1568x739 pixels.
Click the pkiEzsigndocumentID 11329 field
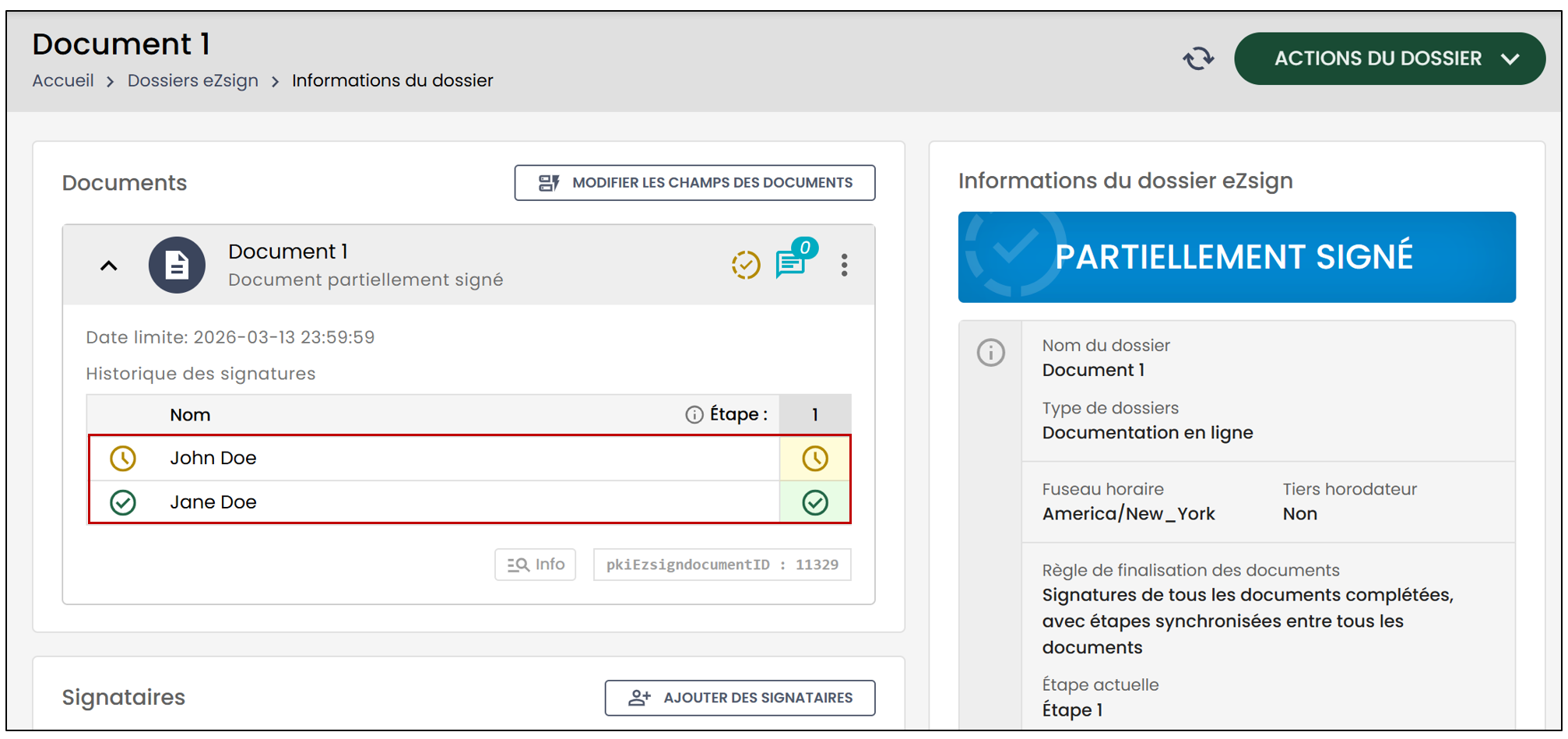click(x=722, y=565)
